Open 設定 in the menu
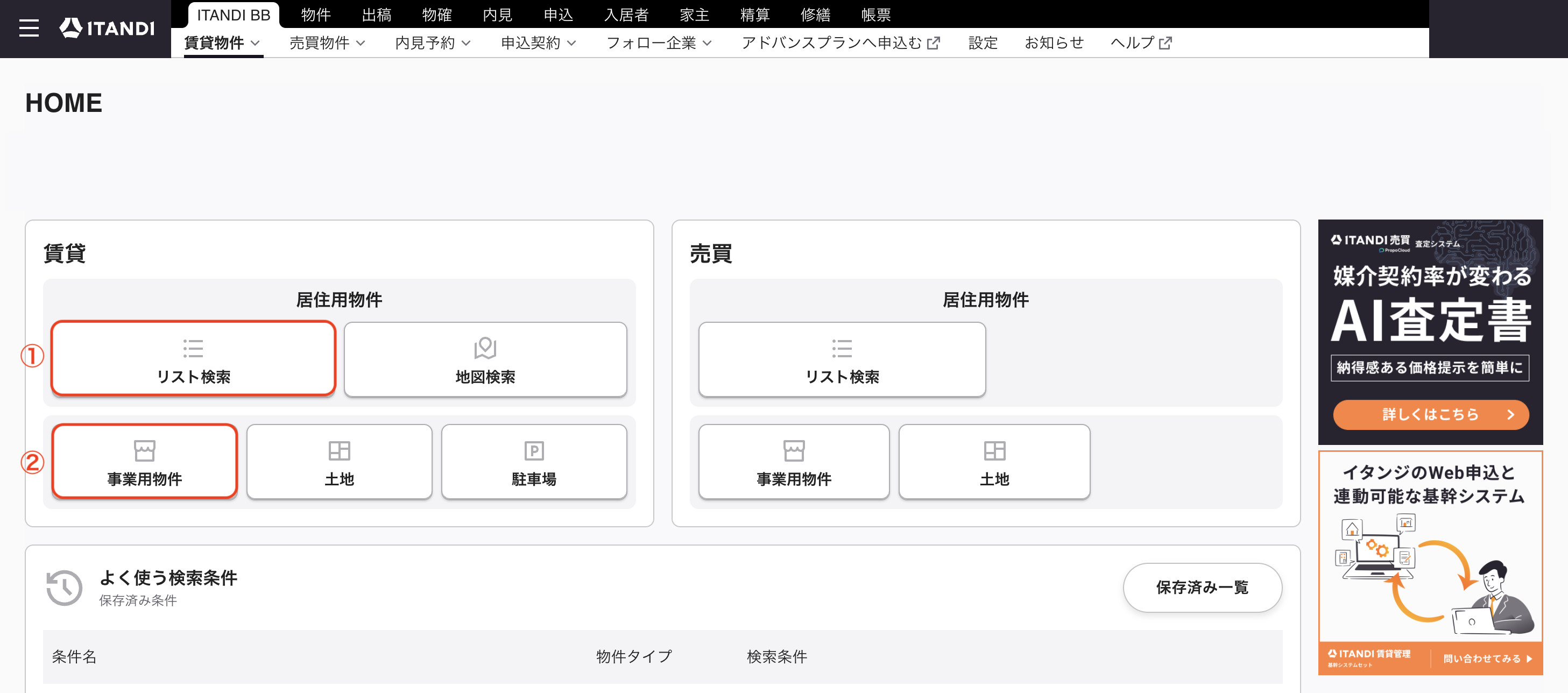This screenshot has width=1568, height=693. tap(983, 43)
